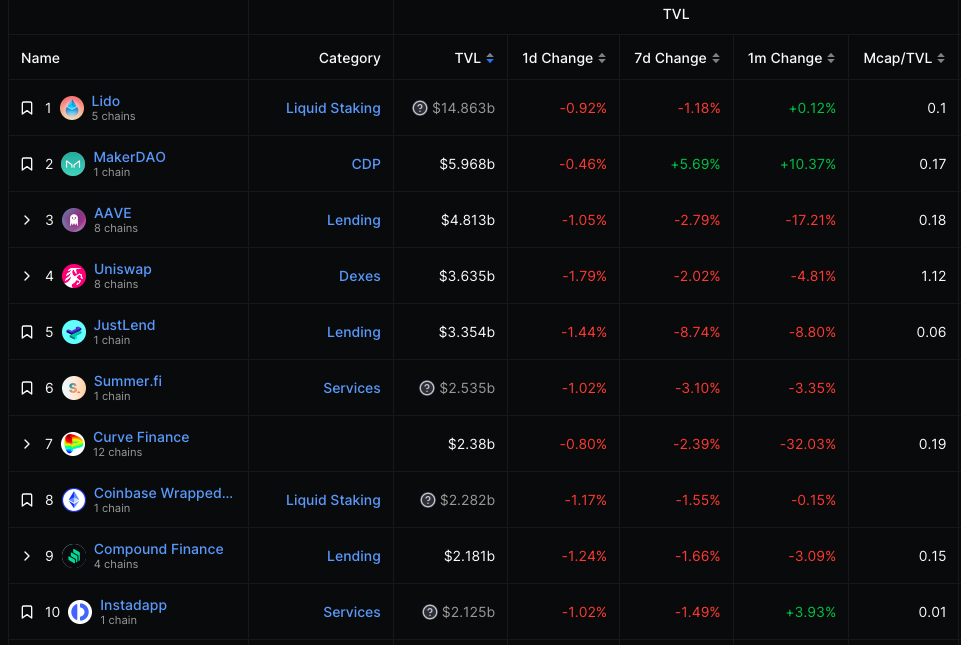Click the AAVE ghost logo
This screenshot has width=961, height=645.
click(74, 220)
